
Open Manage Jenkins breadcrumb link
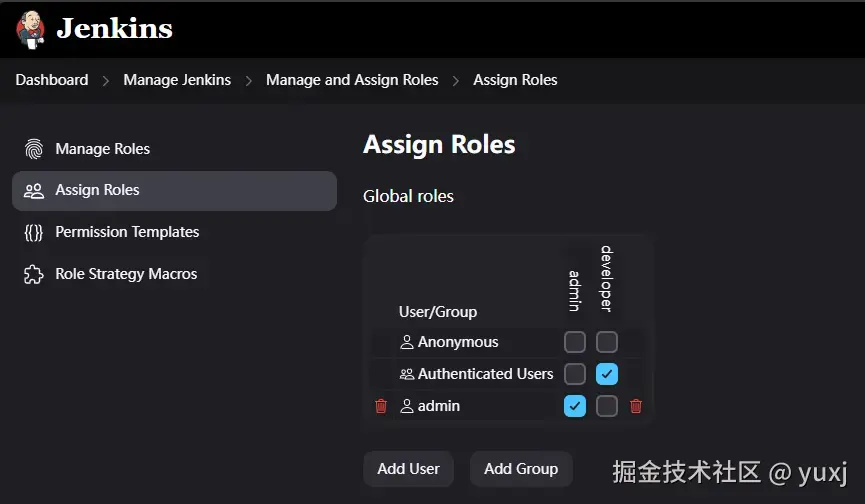click(177, 80)
